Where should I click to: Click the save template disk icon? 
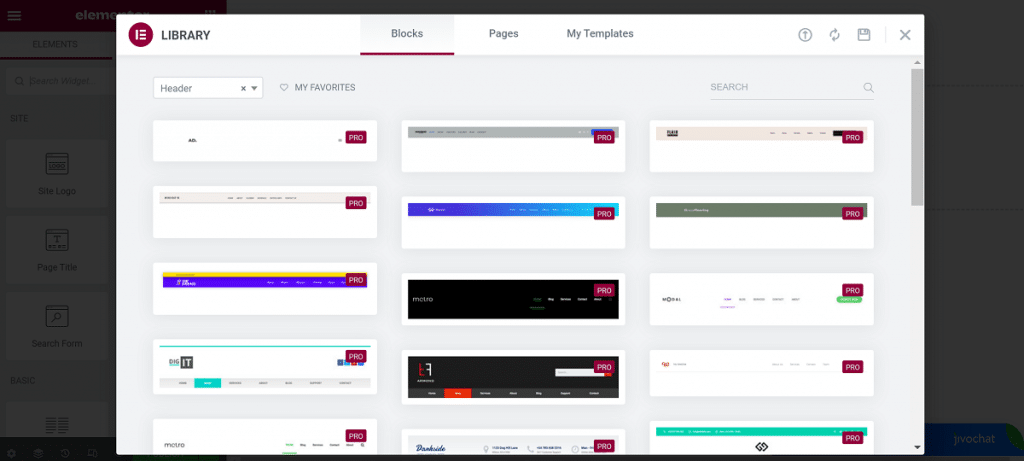[x=864, y=35]
